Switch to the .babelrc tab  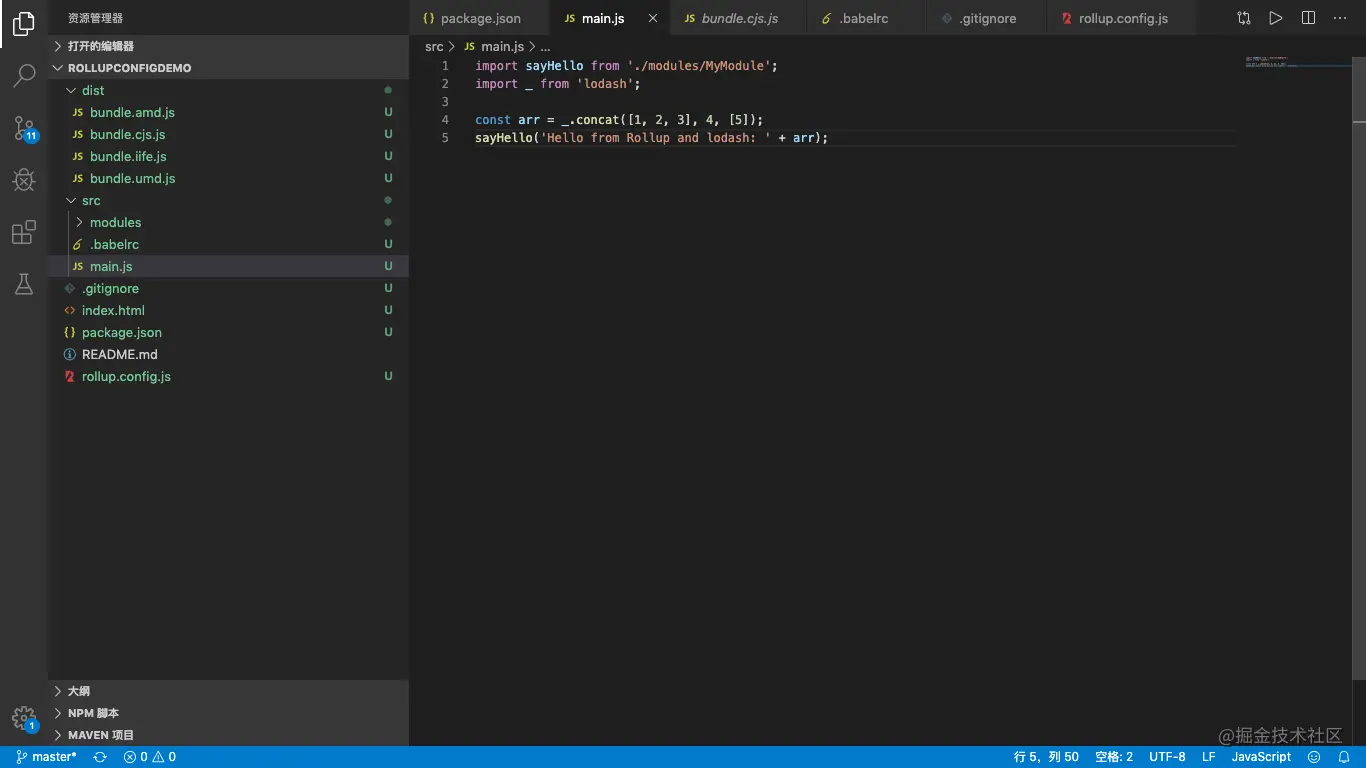point(865,18)
